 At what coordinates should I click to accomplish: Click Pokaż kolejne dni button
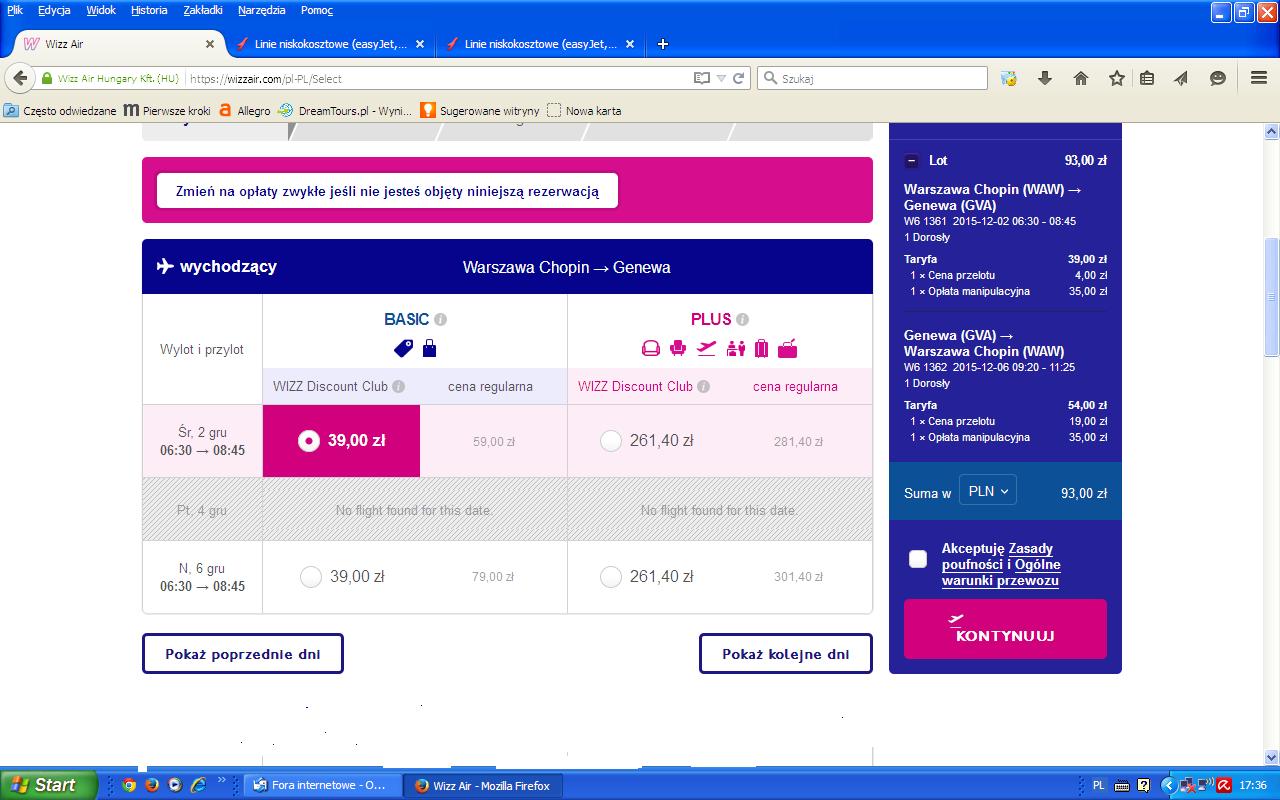point(786,654)
